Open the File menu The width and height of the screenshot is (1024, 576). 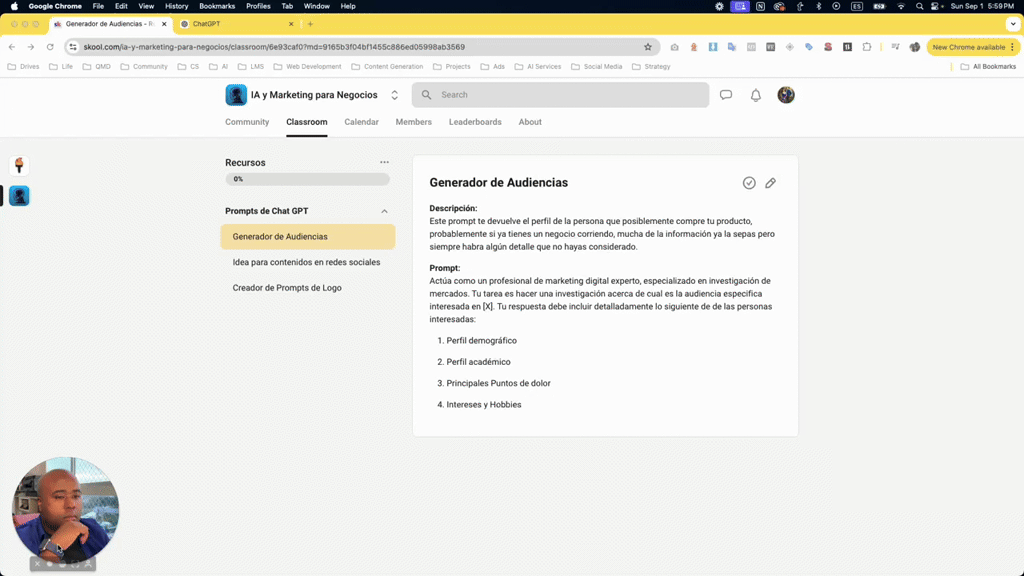[x=98, y=6]
